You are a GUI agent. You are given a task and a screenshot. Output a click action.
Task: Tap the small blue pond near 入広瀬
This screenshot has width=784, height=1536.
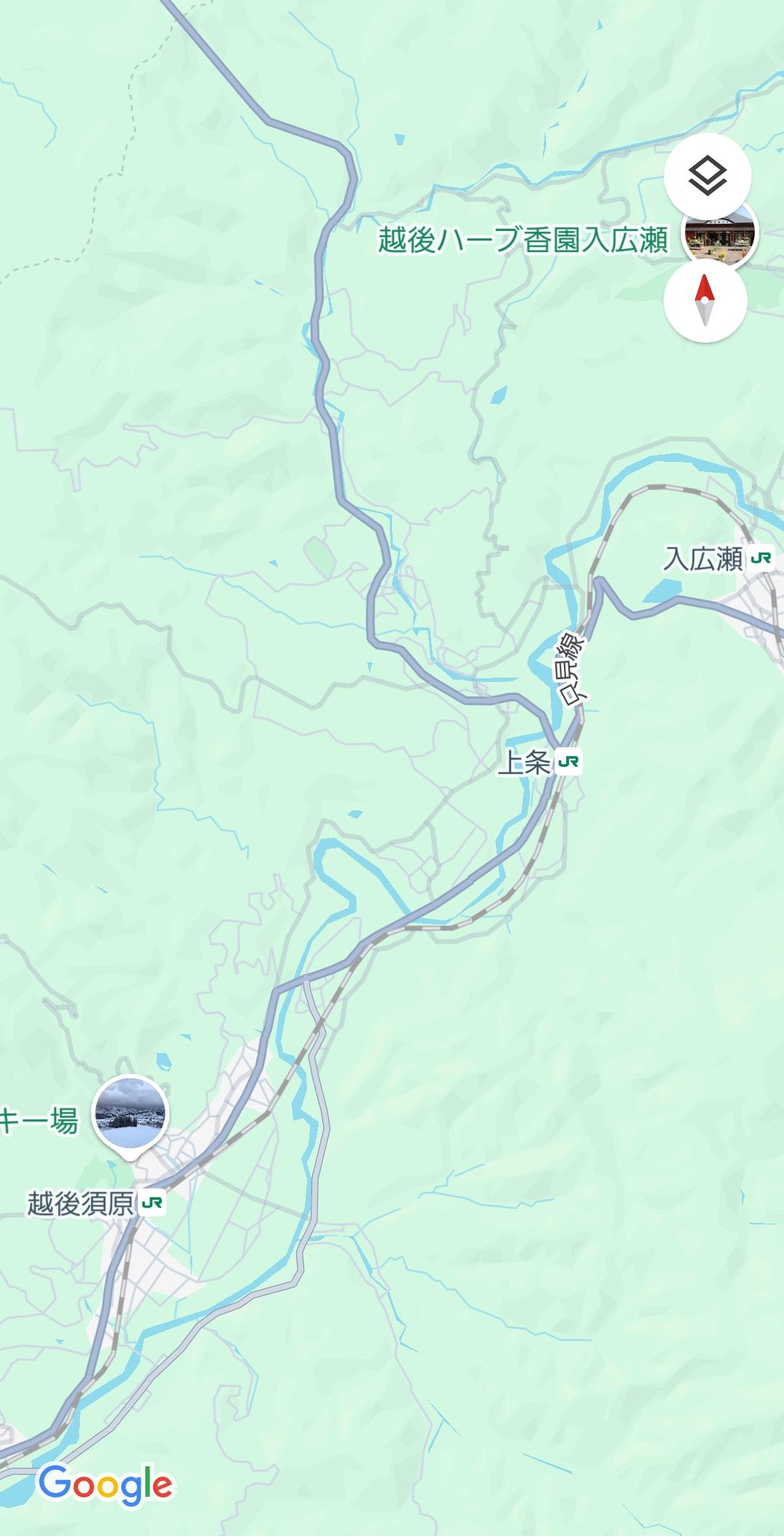tap(663, 592)
